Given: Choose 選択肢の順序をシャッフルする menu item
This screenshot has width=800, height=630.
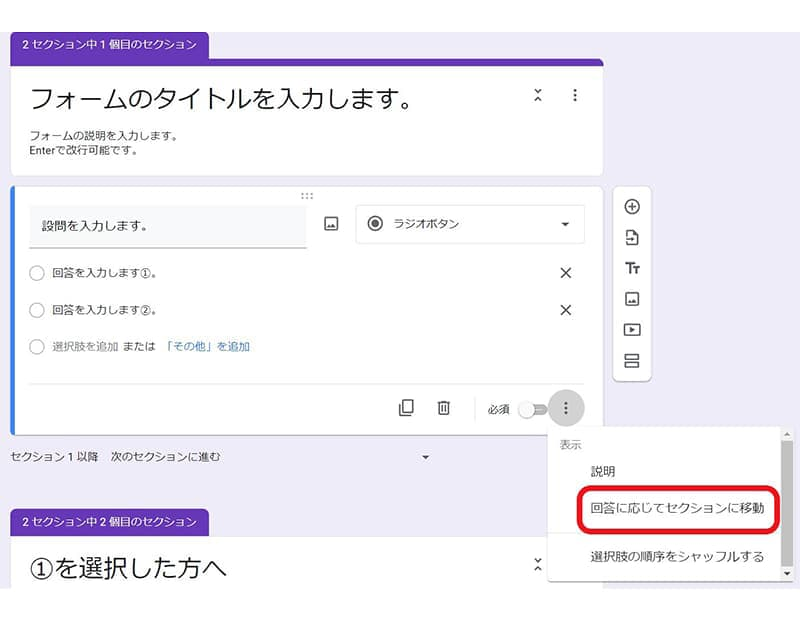Looking at the screenshot, I should [x=677, y=556].
